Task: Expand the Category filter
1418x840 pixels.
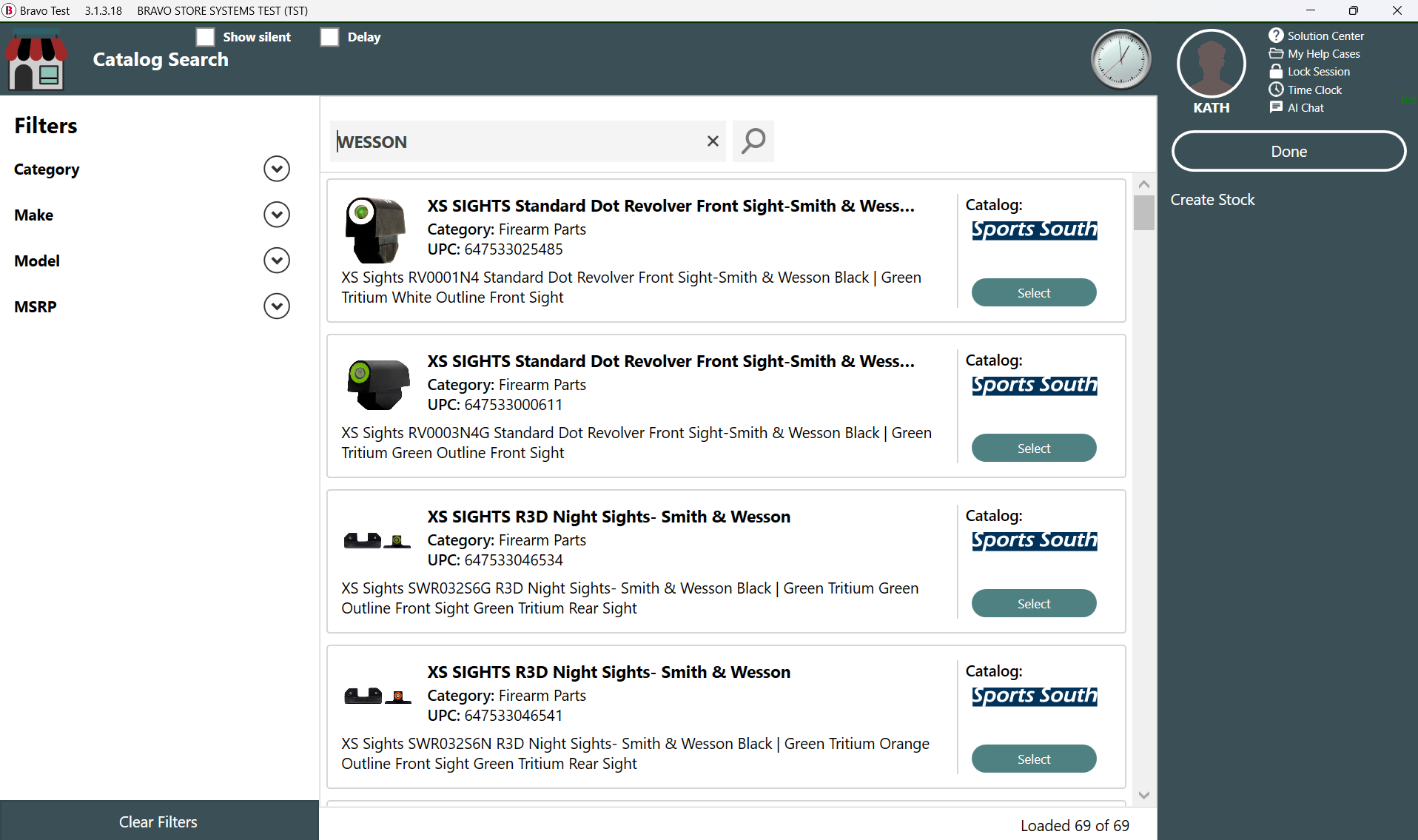Action: 277,169
